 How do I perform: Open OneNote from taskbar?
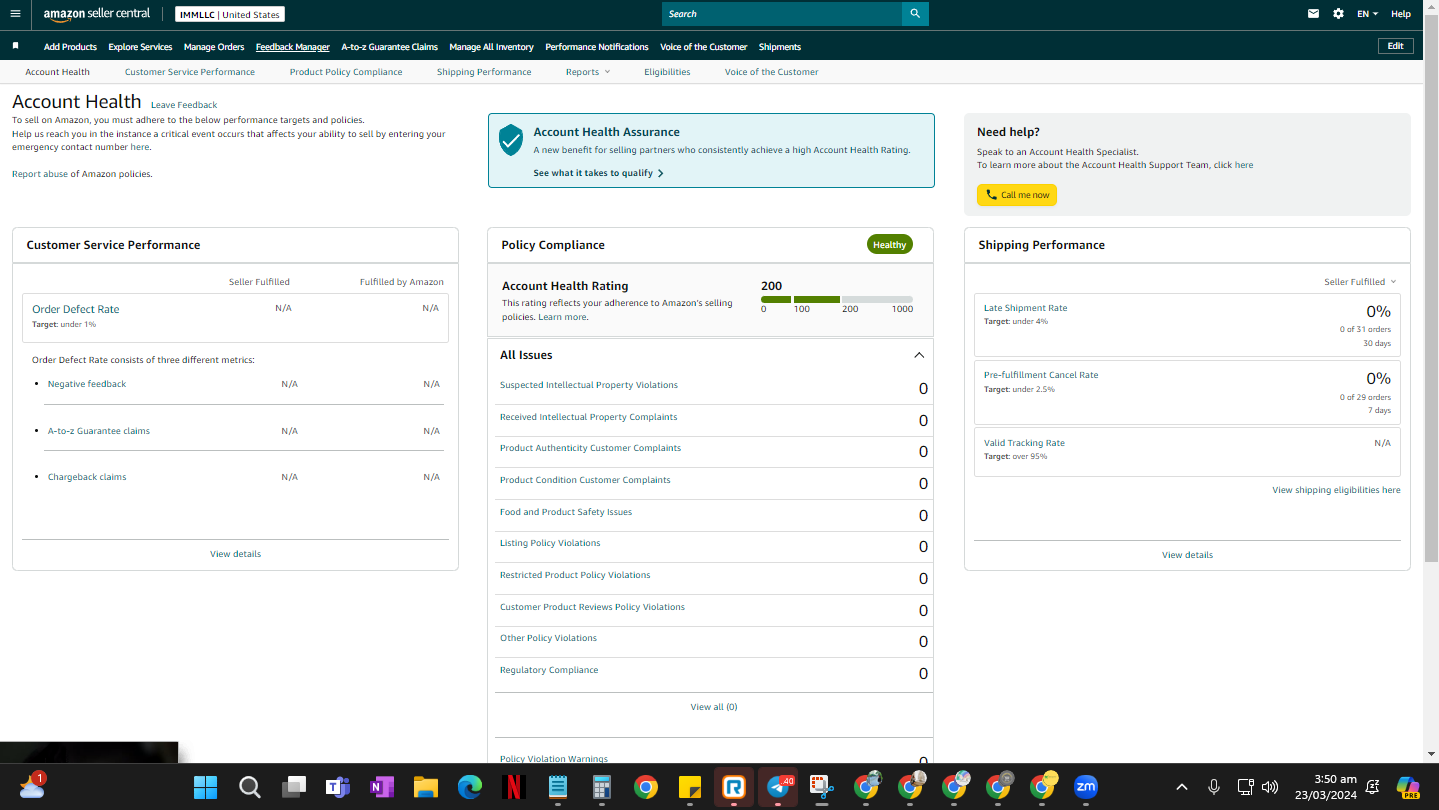[381, 787]
